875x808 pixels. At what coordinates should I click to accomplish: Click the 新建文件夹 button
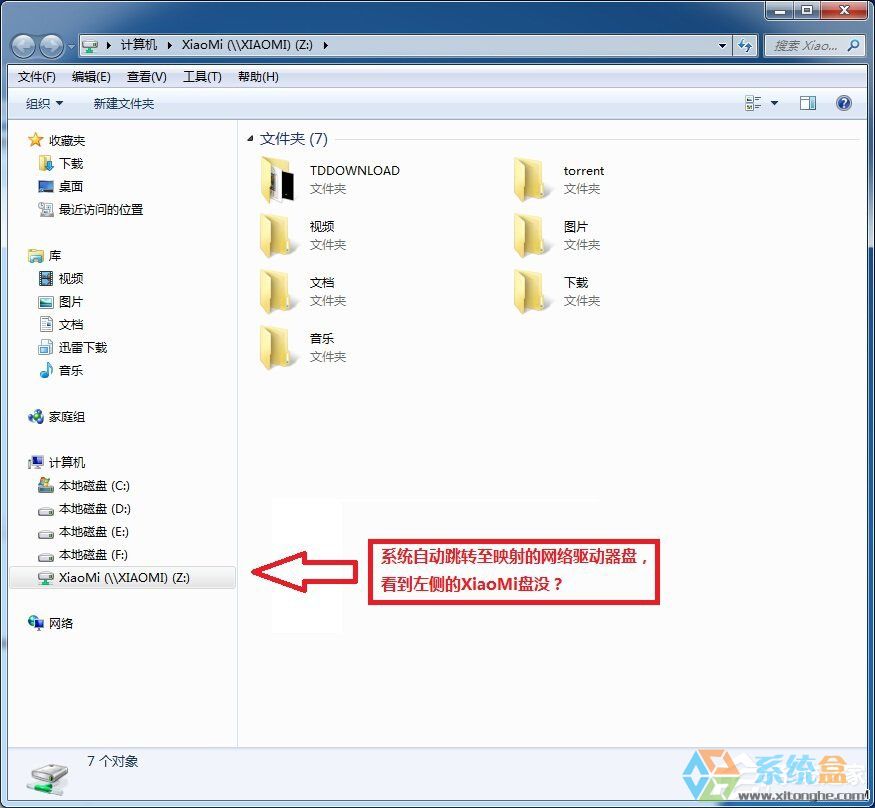(x=124, y=103)
